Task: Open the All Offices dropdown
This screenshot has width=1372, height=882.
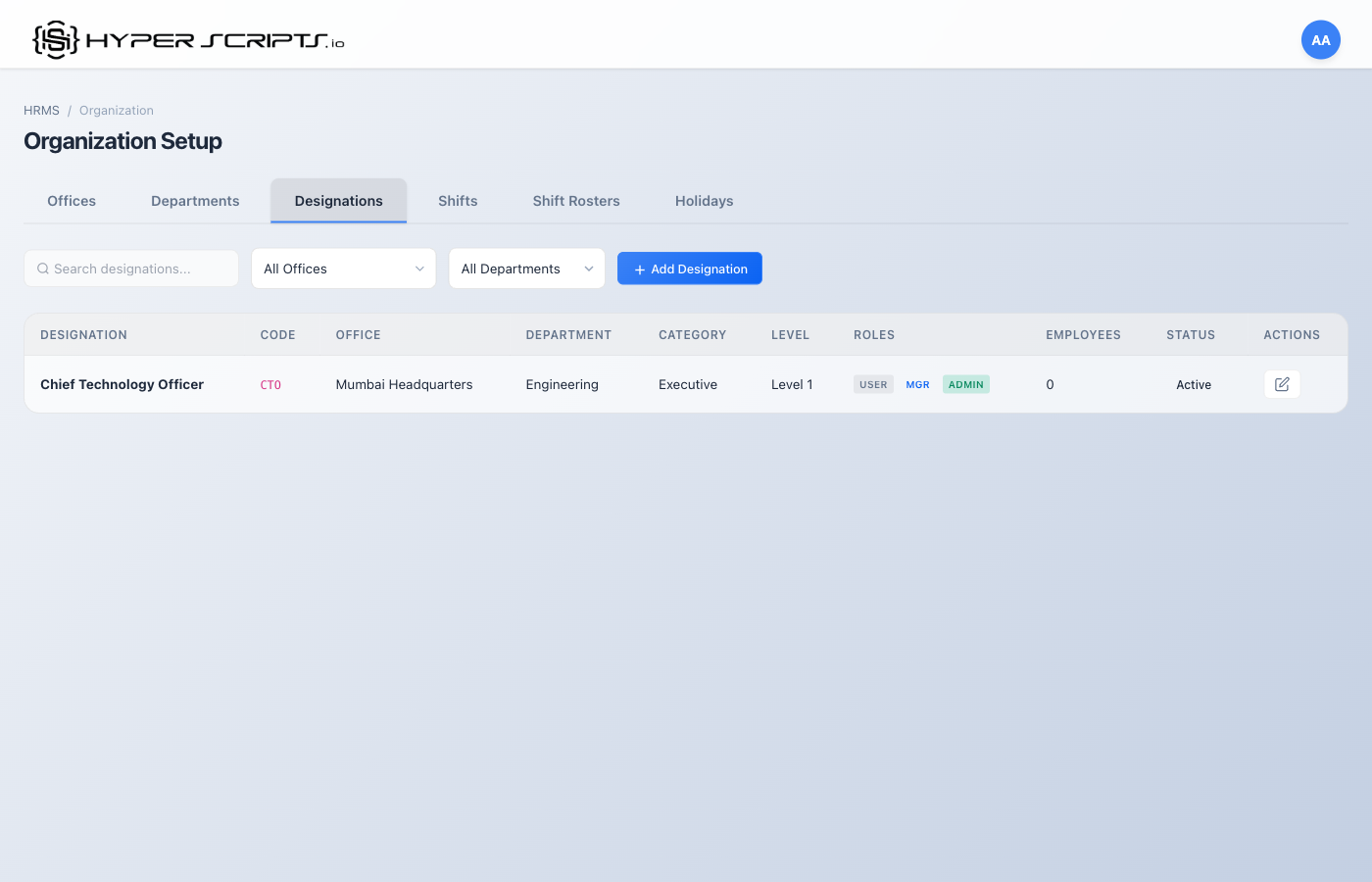Action: pos(343,268)
